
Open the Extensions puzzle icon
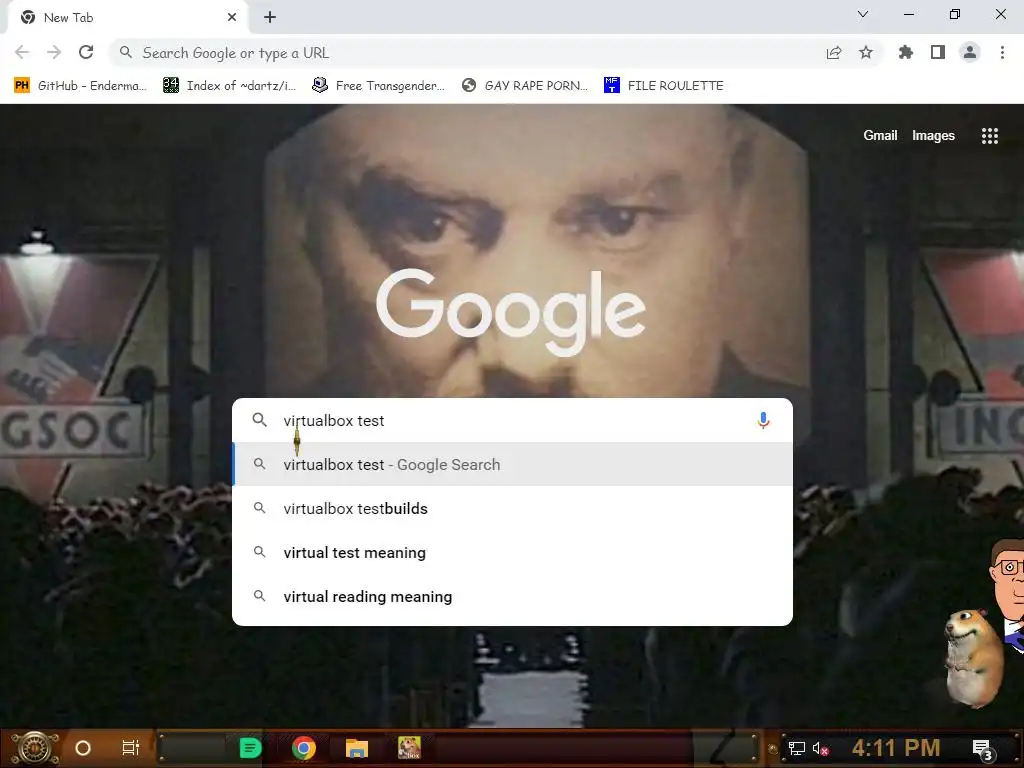906,52
